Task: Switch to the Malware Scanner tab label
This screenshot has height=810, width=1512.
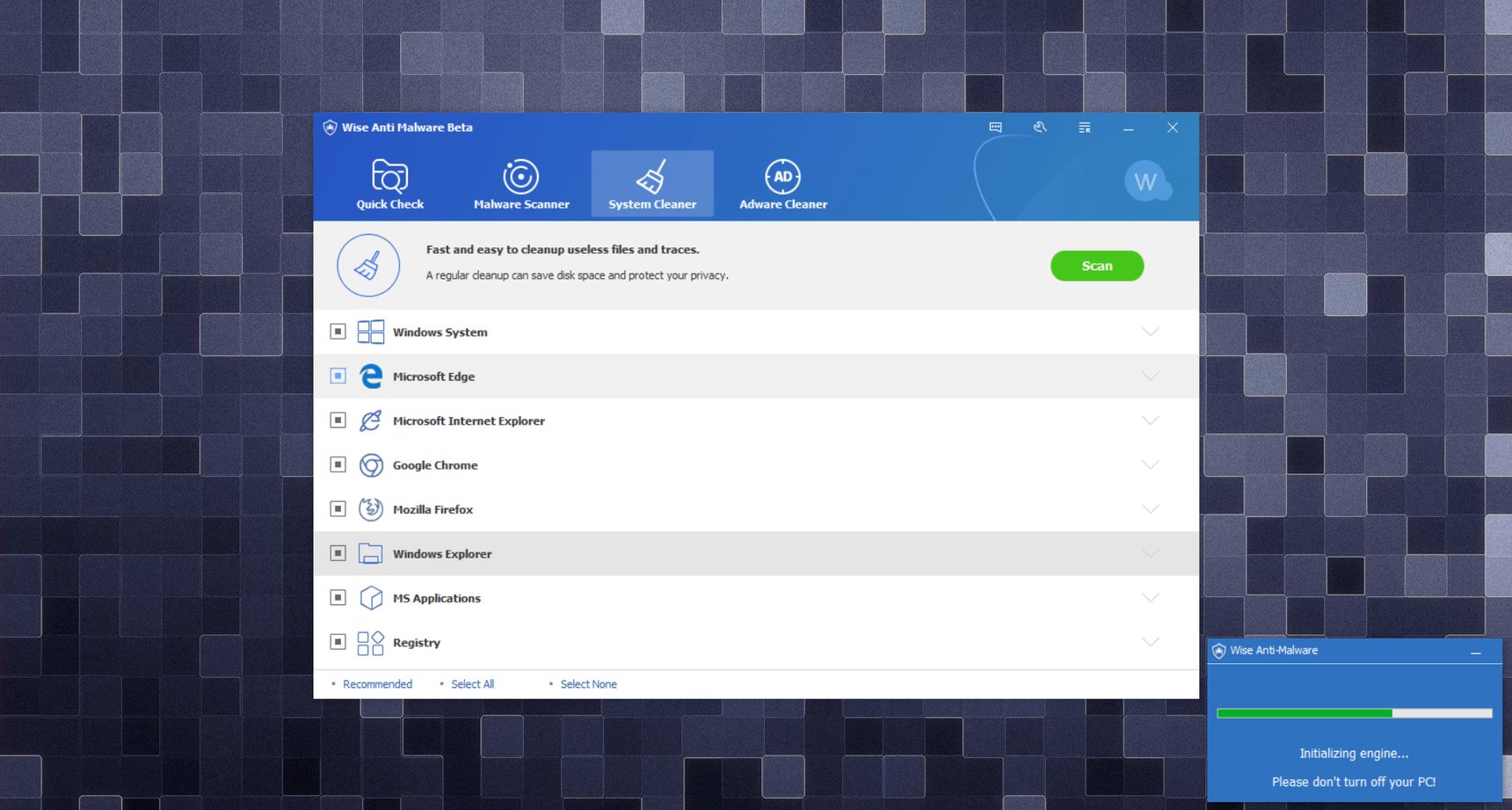Action: 521,204
